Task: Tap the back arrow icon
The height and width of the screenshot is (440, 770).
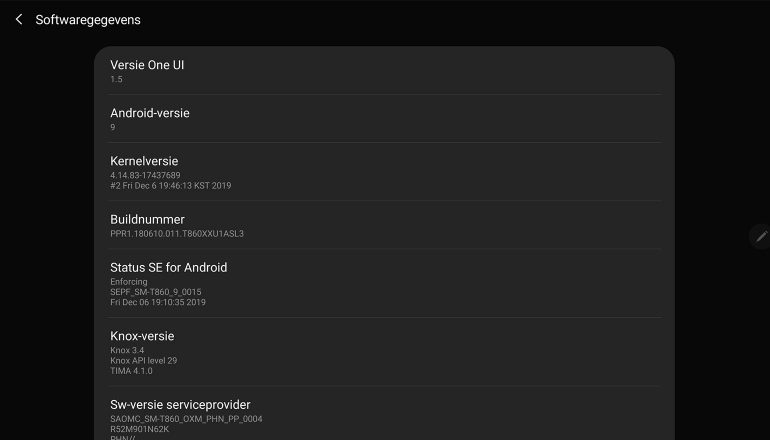Action: pyautogui.click(x=18, y=20)
